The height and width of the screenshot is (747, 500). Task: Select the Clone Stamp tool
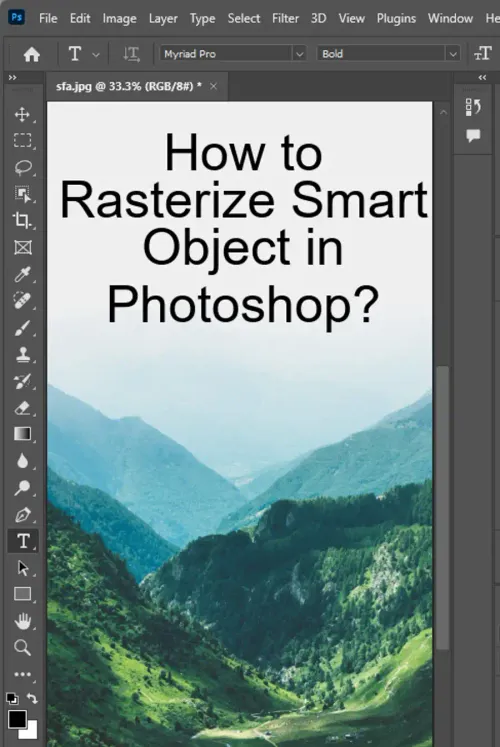pyautogui.click(x=23, y=354)
